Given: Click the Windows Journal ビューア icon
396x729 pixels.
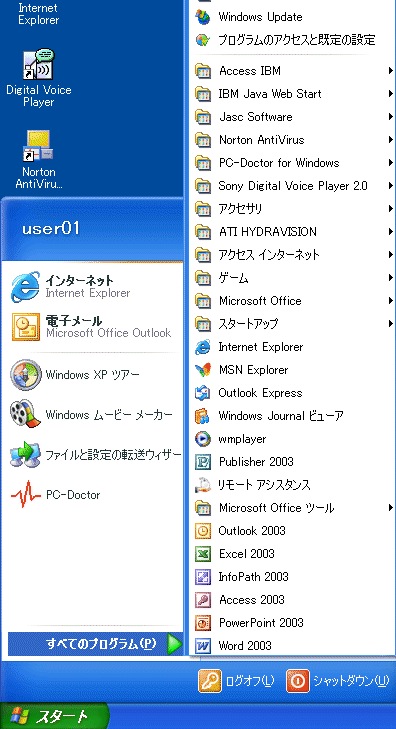Looking at the screenshot, I should coord(203,416).
